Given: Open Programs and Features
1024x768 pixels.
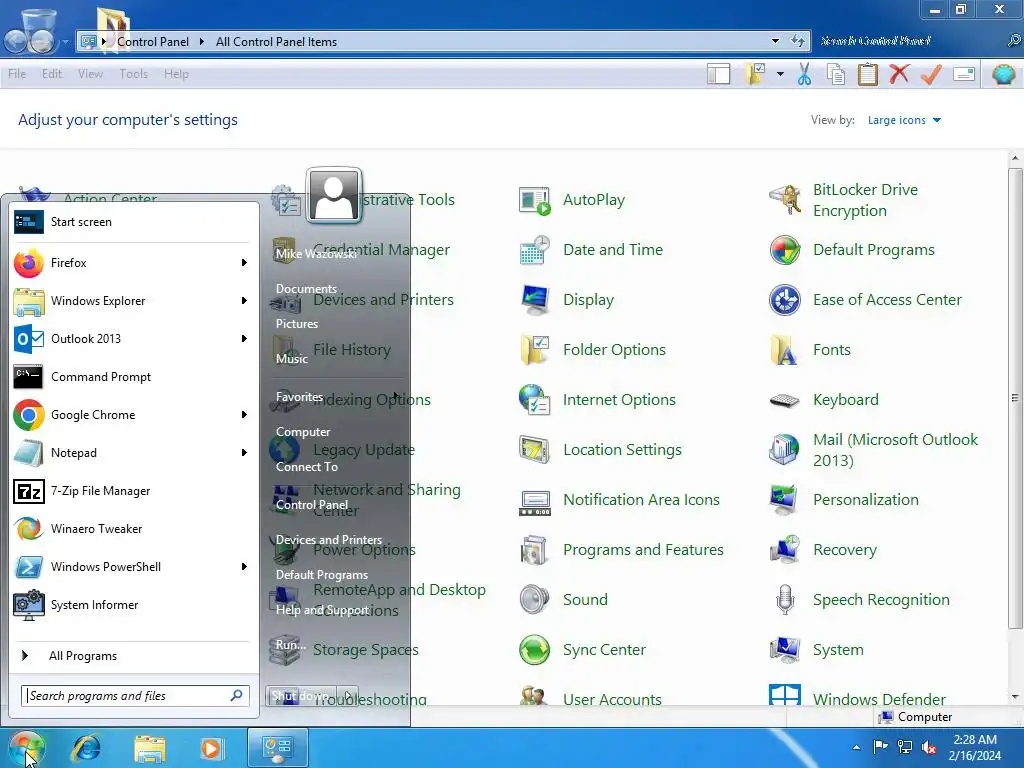Looking at the screenshot, I should [x=621, y=550].
